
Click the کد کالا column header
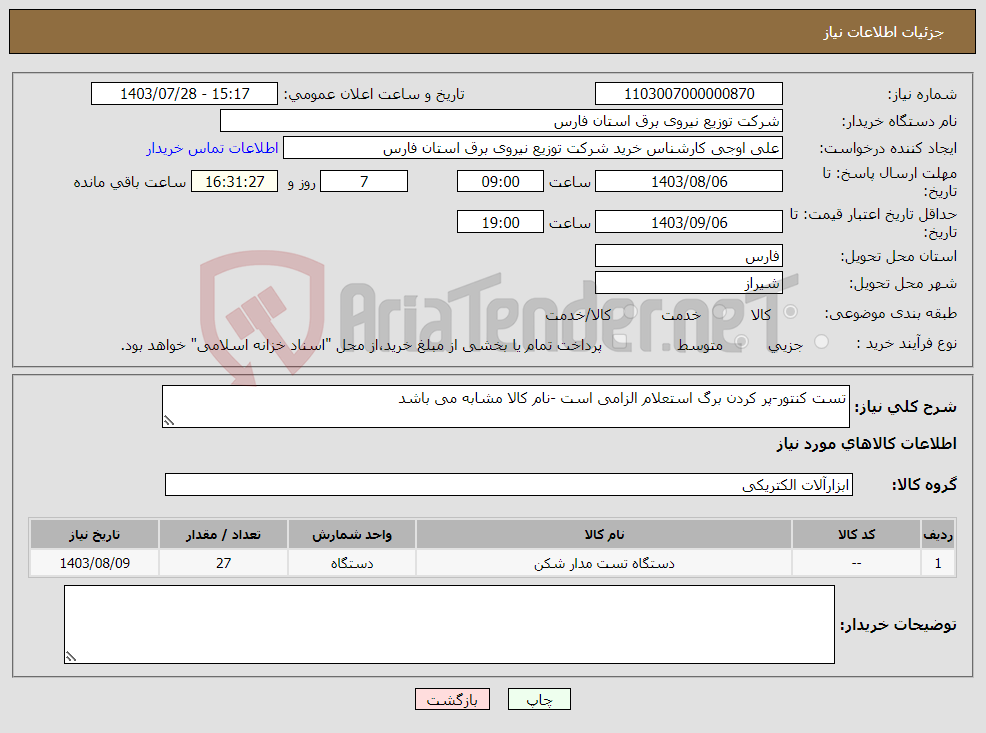point(856,534)
